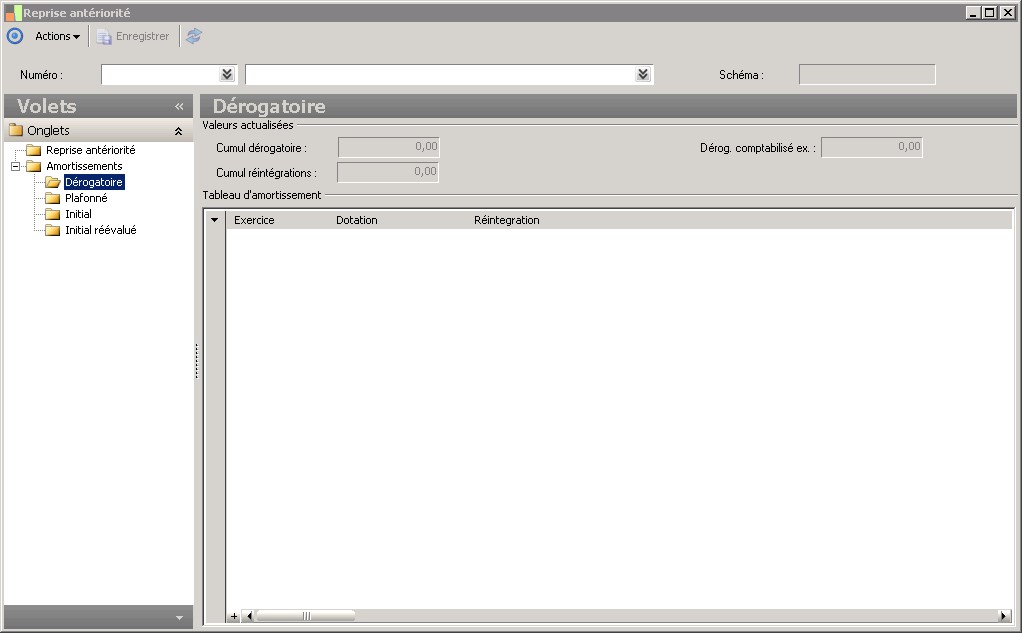Collapse the Amortissements tree node

[16, 166]
